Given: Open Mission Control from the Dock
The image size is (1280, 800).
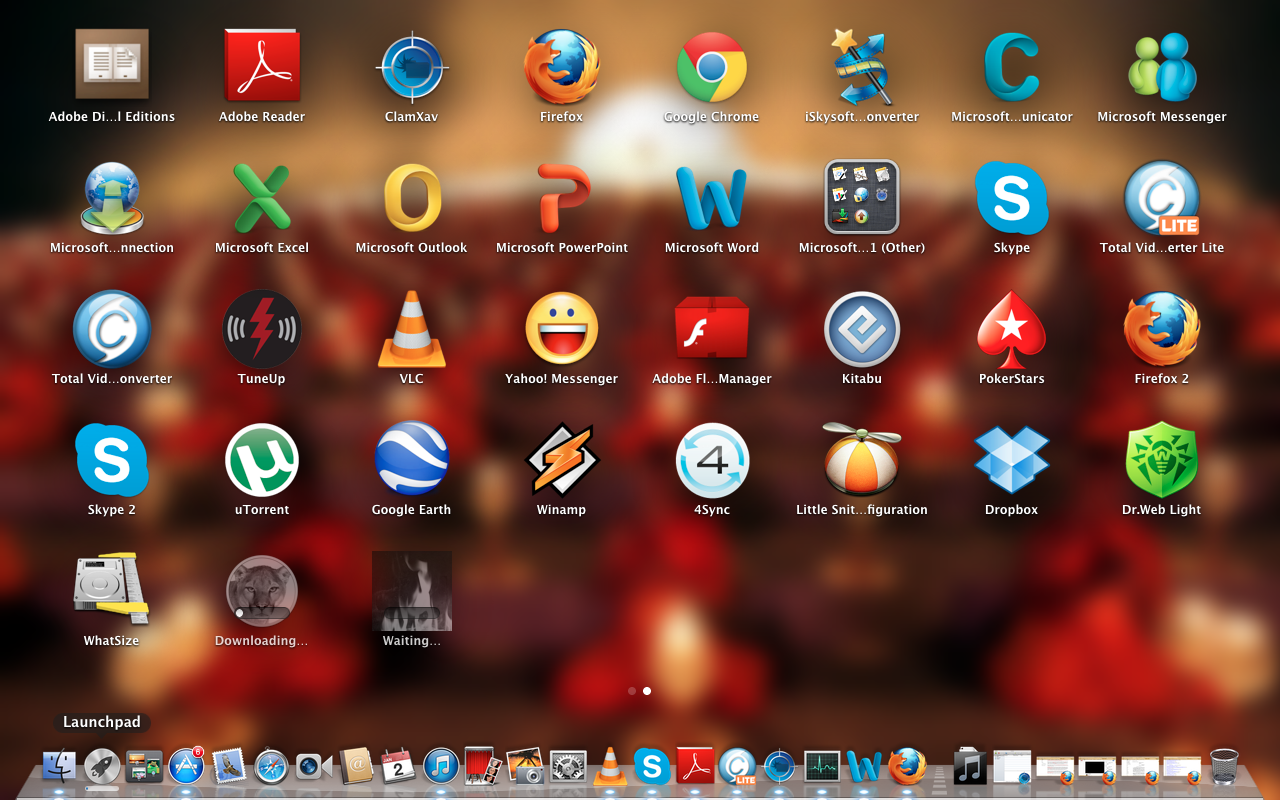Looking at the screenshot, I should coord(144,767).
